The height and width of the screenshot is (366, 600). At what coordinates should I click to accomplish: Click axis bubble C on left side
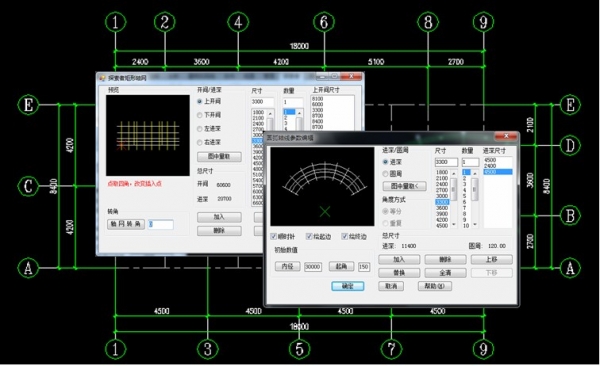28,186
